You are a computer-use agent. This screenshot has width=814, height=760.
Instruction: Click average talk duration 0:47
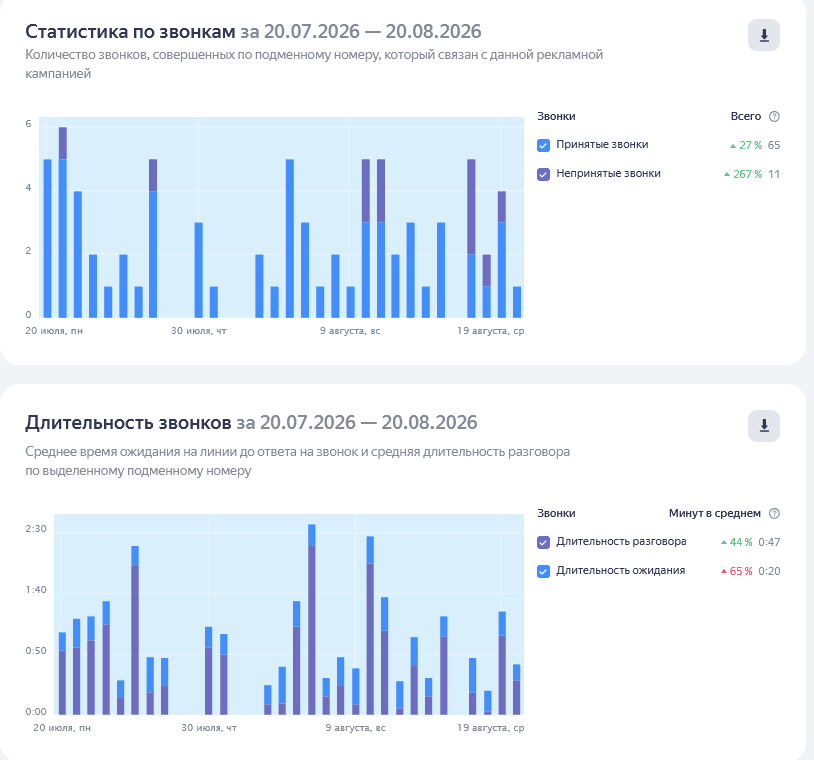769,542
